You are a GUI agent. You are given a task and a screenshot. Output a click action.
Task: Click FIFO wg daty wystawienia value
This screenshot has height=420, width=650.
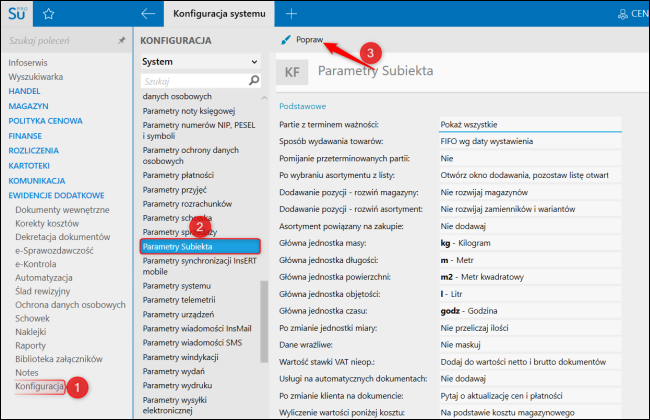tap(530, 141)
